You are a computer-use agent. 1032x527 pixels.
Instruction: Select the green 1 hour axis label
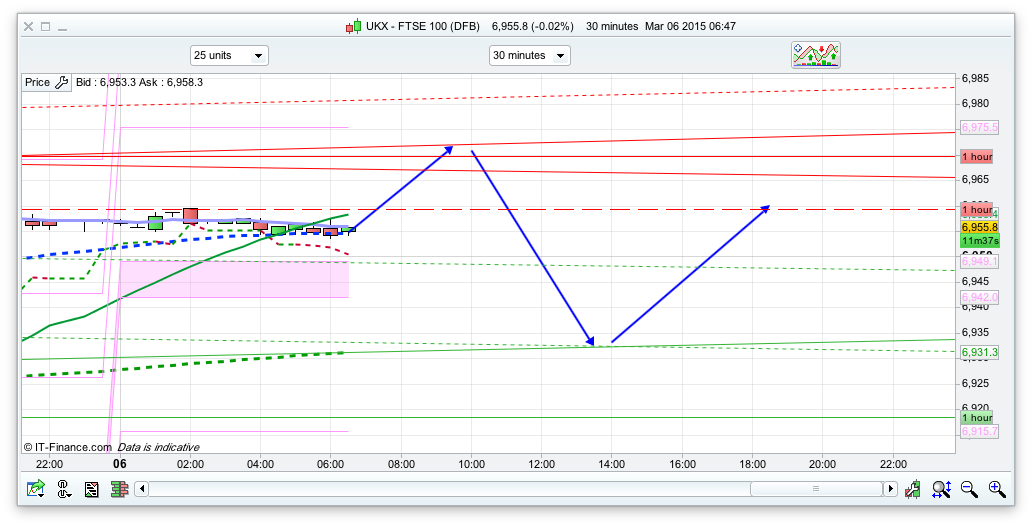(976, 418)
